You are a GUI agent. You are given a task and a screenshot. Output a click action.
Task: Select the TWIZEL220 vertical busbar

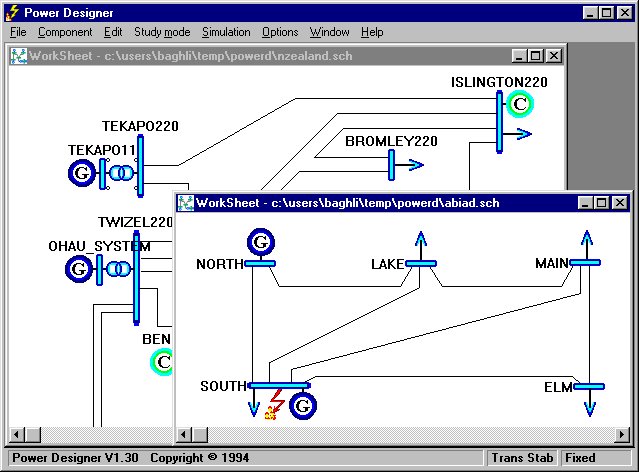pyautogui.click(x=137, y=278)
